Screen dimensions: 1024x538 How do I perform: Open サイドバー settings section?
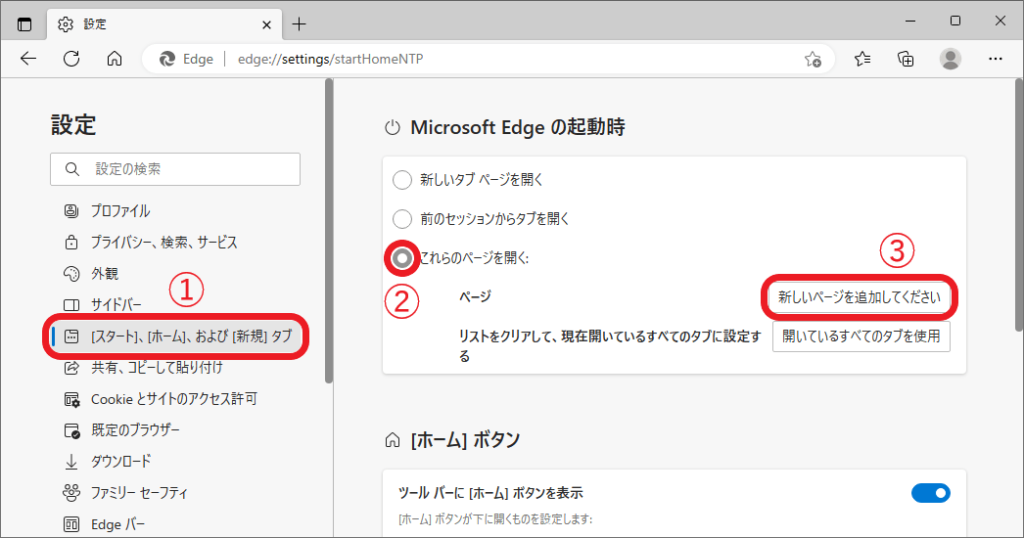103,305
